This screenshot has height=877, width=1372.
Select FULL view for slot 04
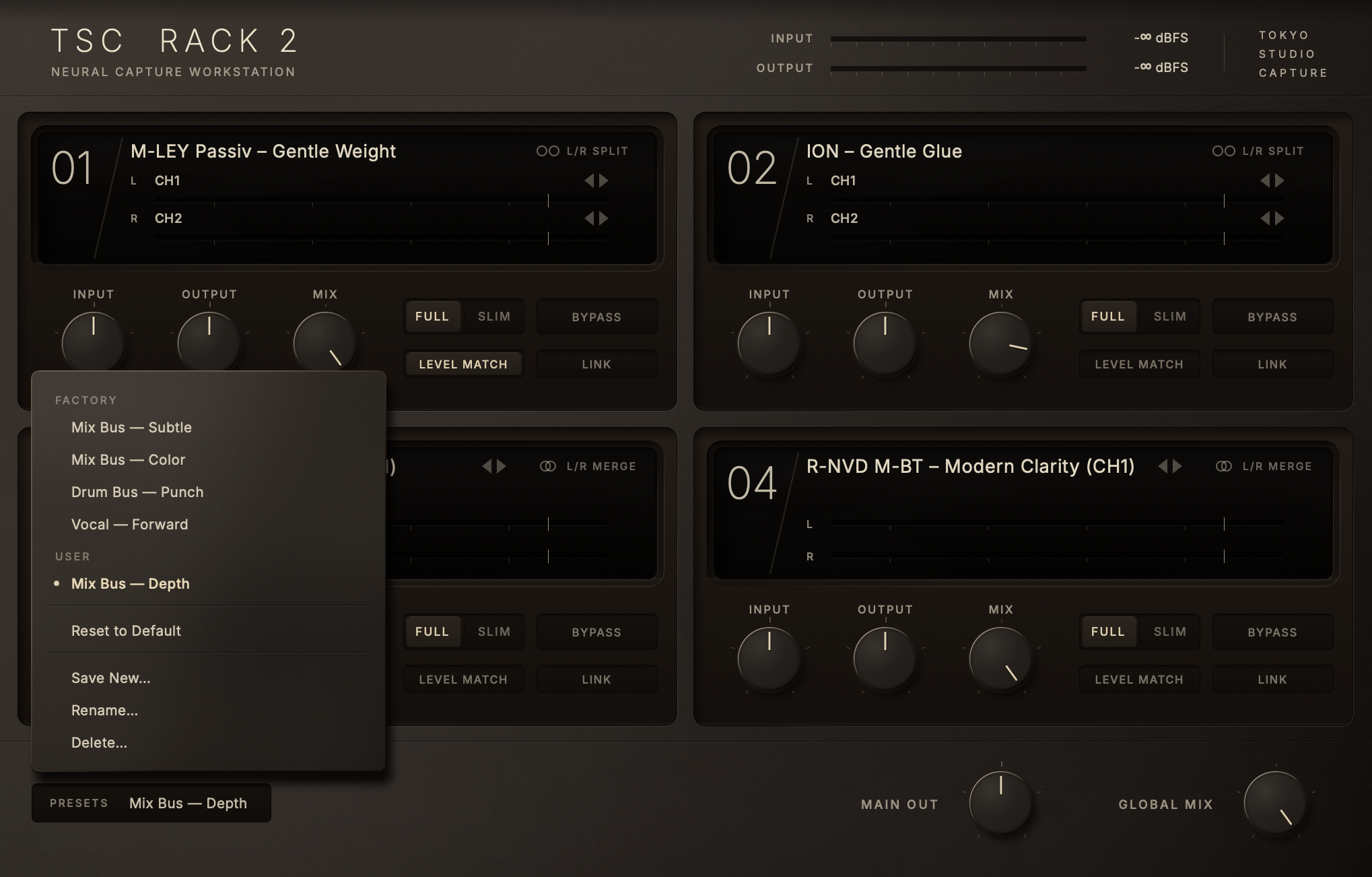pos(1108,632)
